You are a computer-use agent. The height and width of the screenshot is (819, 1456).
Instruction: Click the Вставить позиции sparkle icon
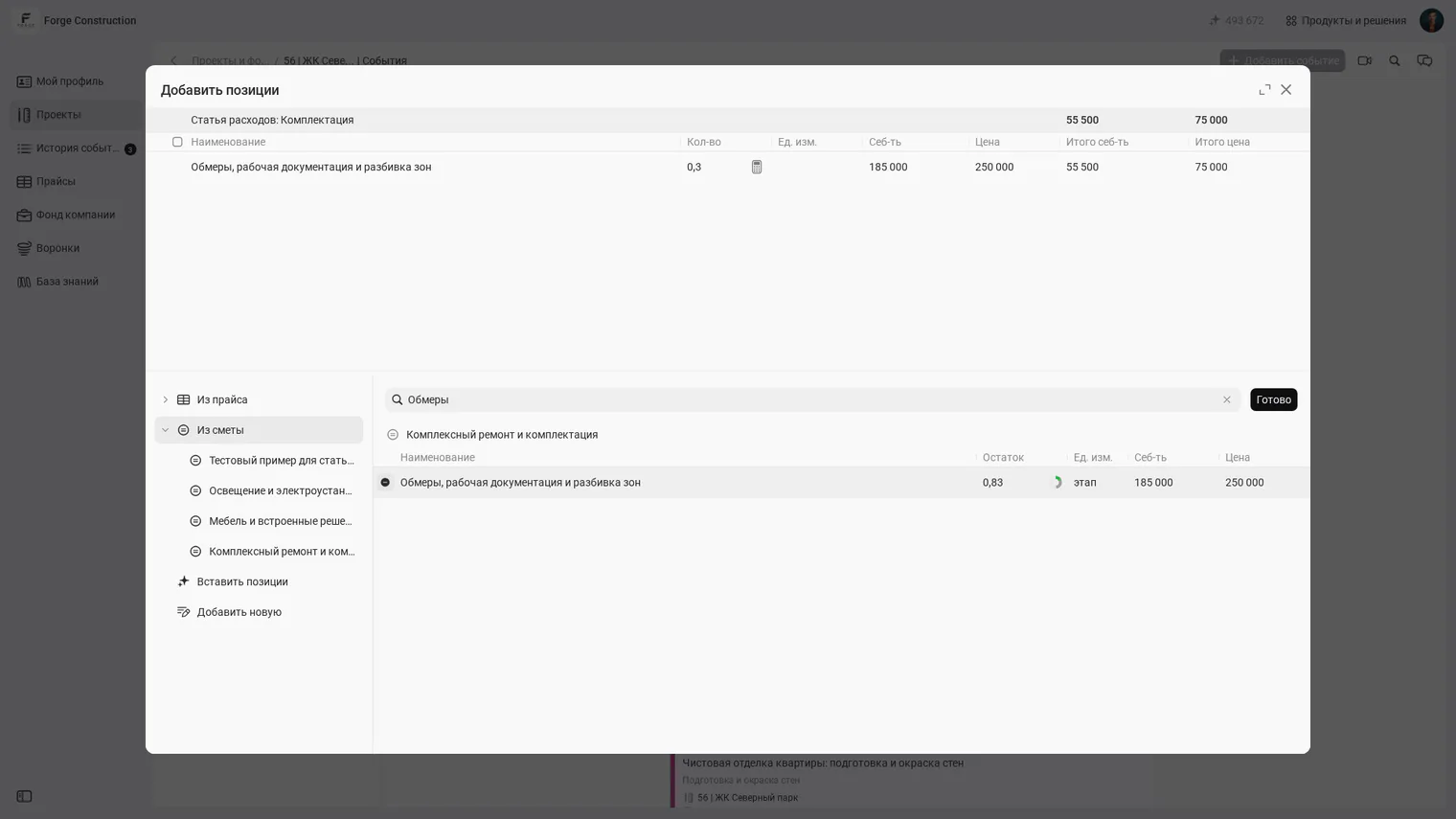point(183,581)
